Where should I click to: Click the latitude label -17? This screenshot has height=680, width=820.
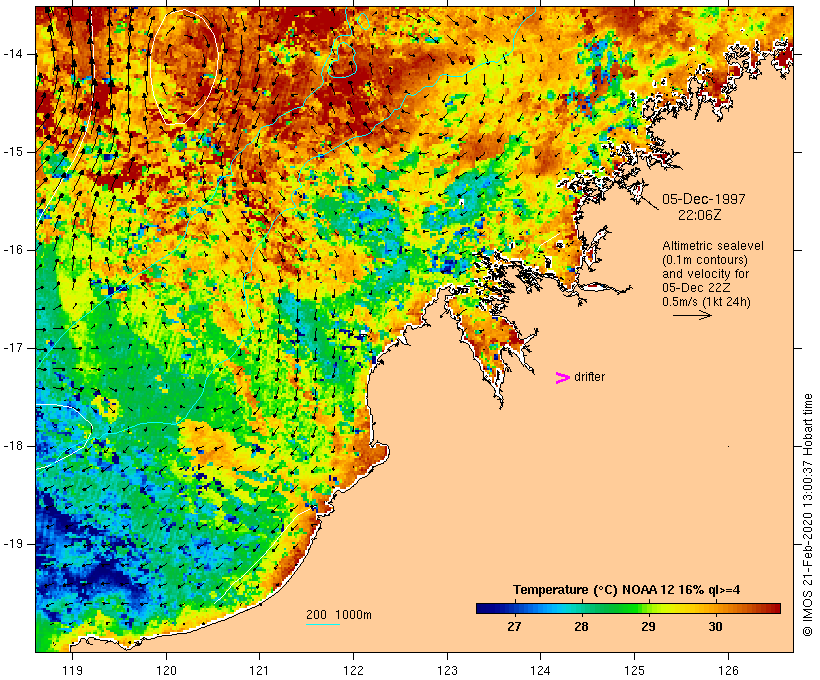tap(12, 348)
